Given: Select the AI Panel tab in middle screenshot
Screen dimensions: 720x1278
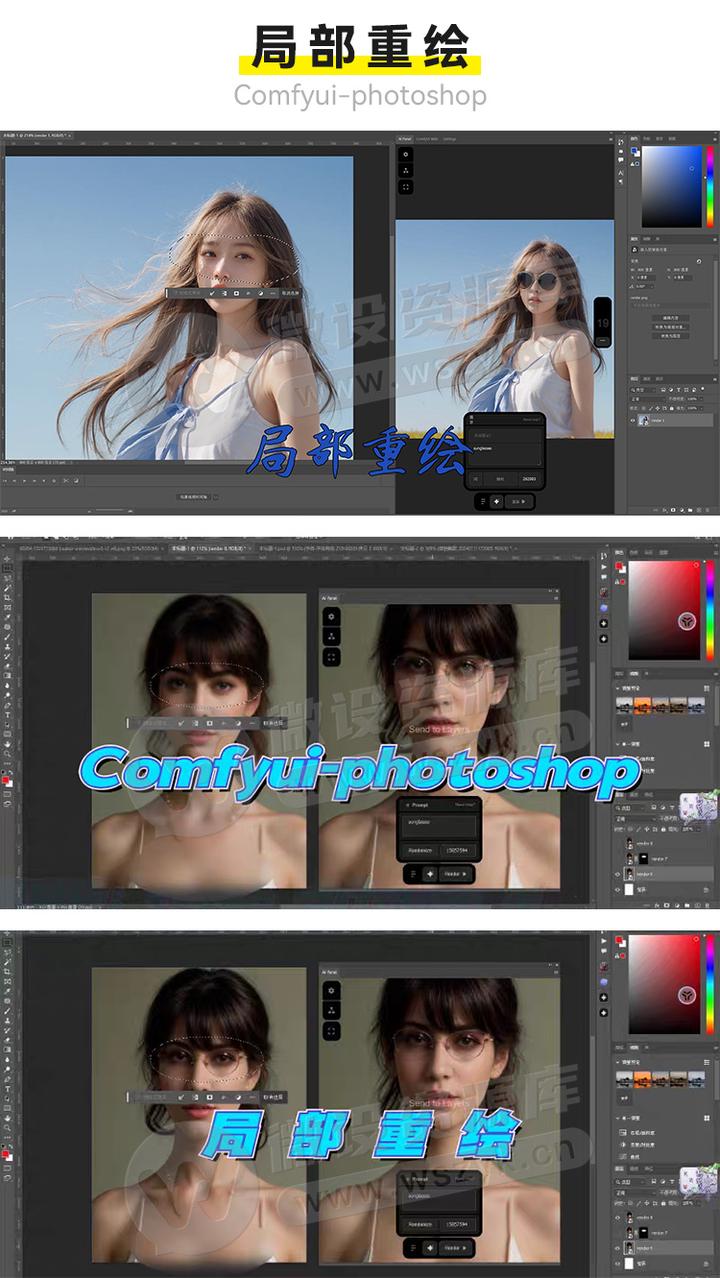Looking at the screenshot, I should (x=329, y=597).
